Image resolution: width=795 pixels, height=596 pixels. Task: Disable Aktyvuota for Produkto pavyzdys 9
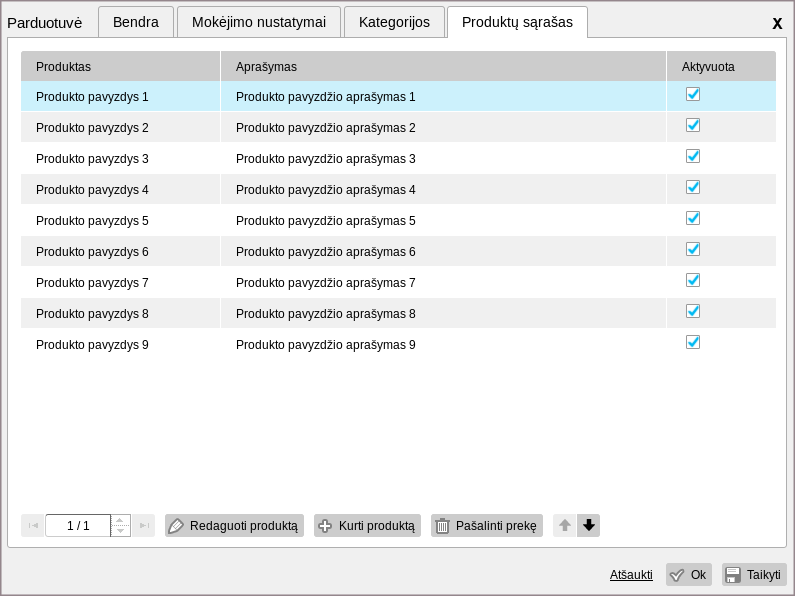tap(693, 342)
